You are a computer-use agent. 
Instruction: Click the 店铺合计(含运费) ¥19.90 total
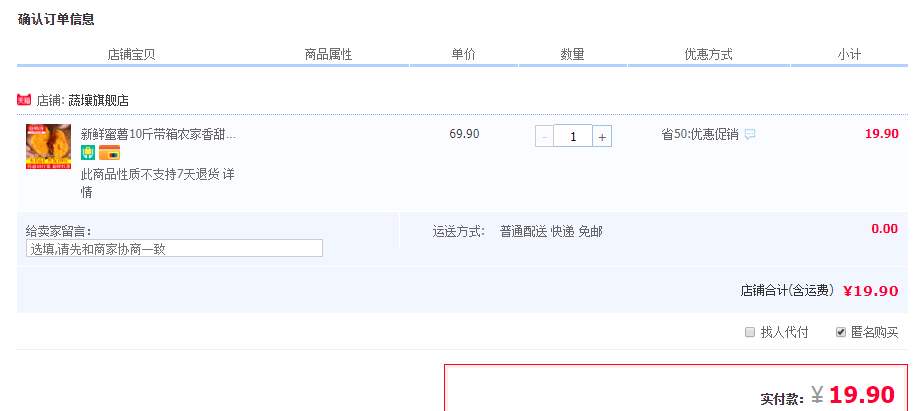(819, 291)
